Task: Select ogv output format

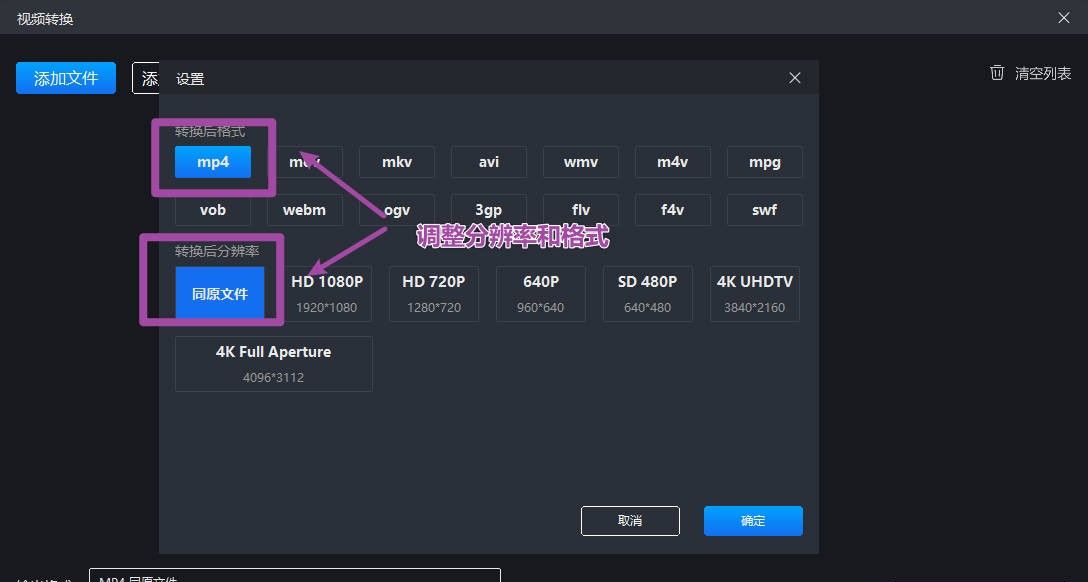Action: pos(397,209)
